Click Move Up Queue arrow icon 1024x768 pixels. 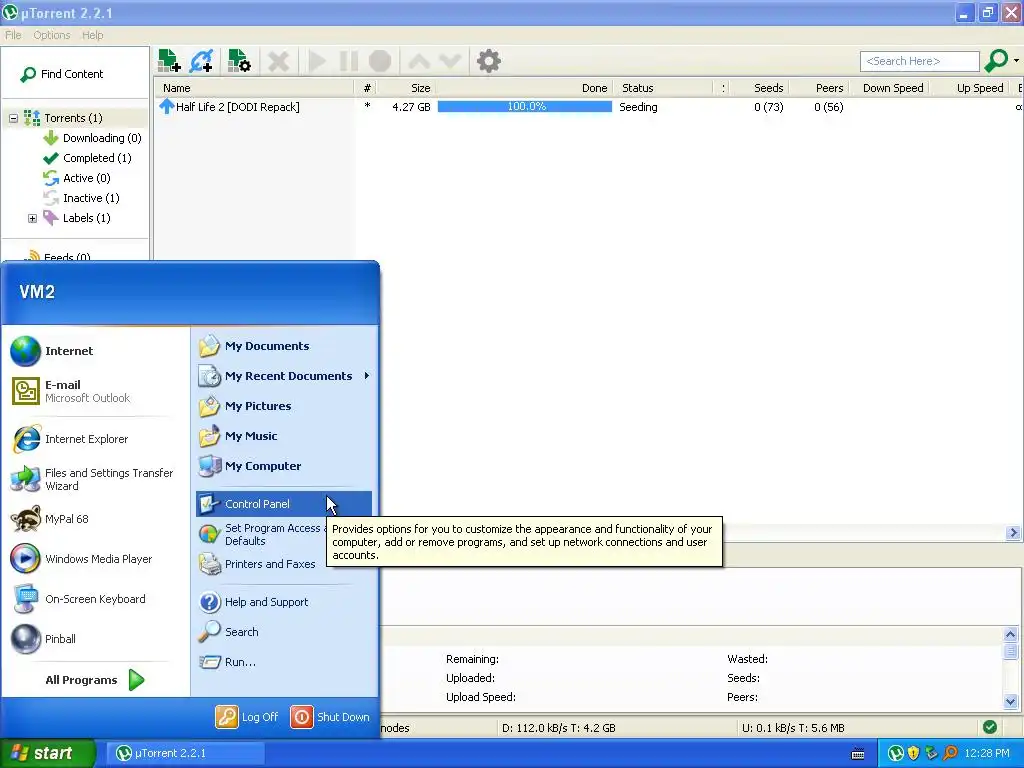click(x=419, y=61)
